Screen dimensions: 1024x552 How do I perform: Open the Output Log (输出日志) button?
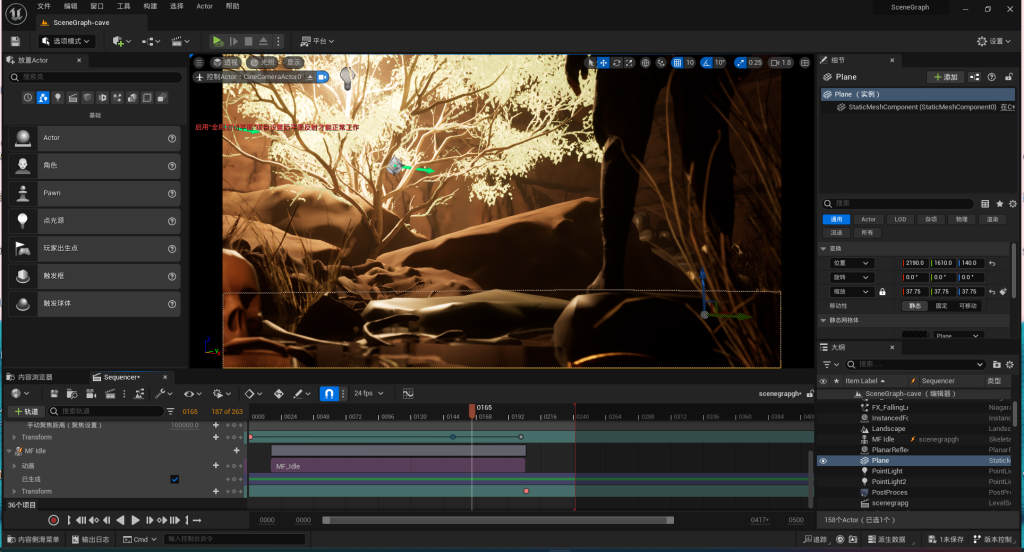91,540
